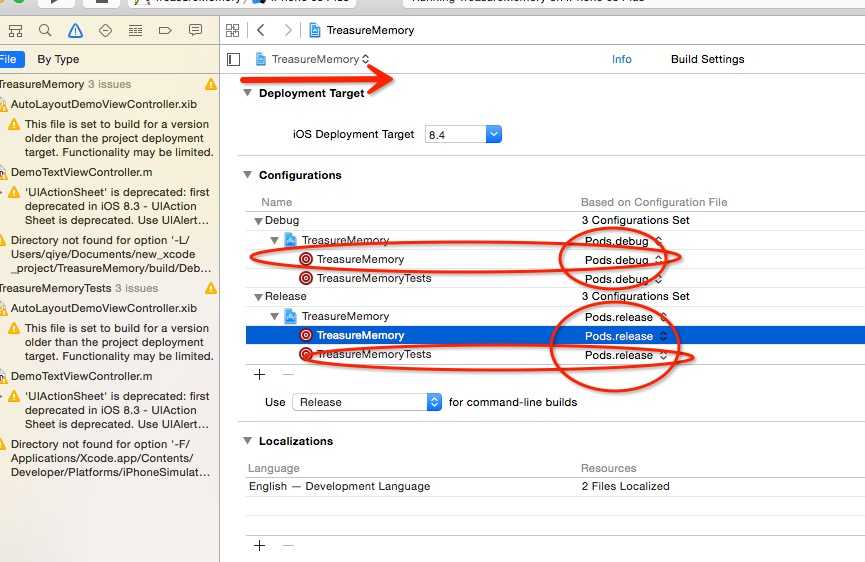Image resolution: width=865 pixels, height=562 pixels.
Task: Select TreasureMemory 3 issues group
Action: coord(65,84)
